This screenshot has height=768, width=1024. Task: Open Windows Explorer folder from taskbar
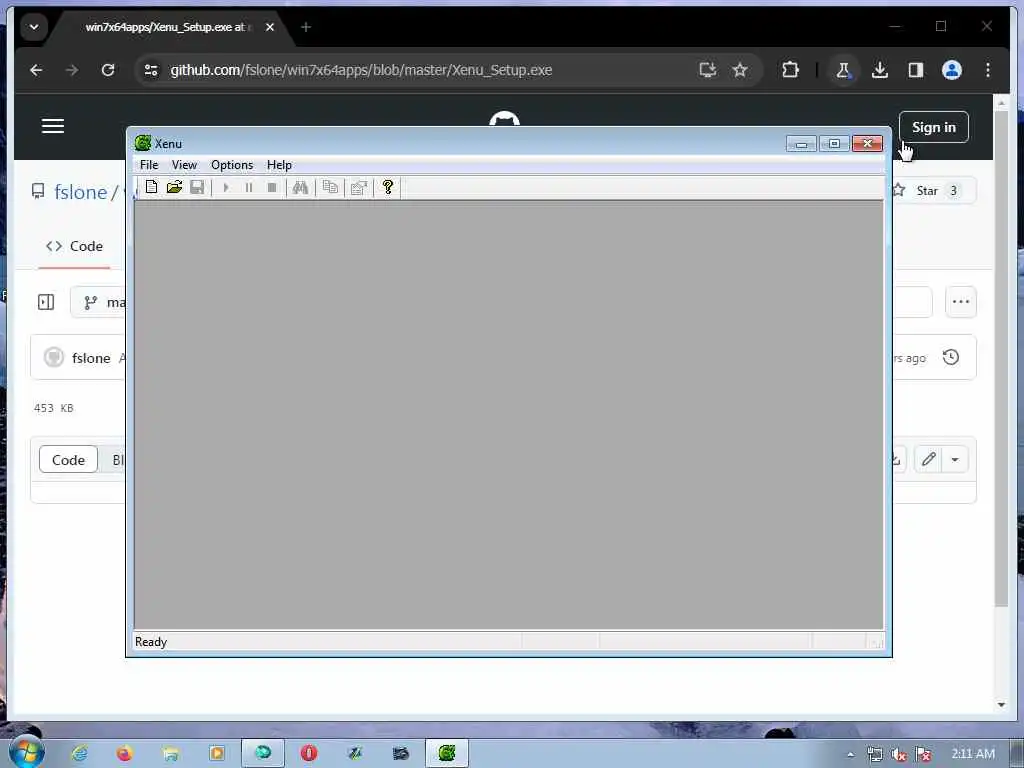click(x=170, y=754)
